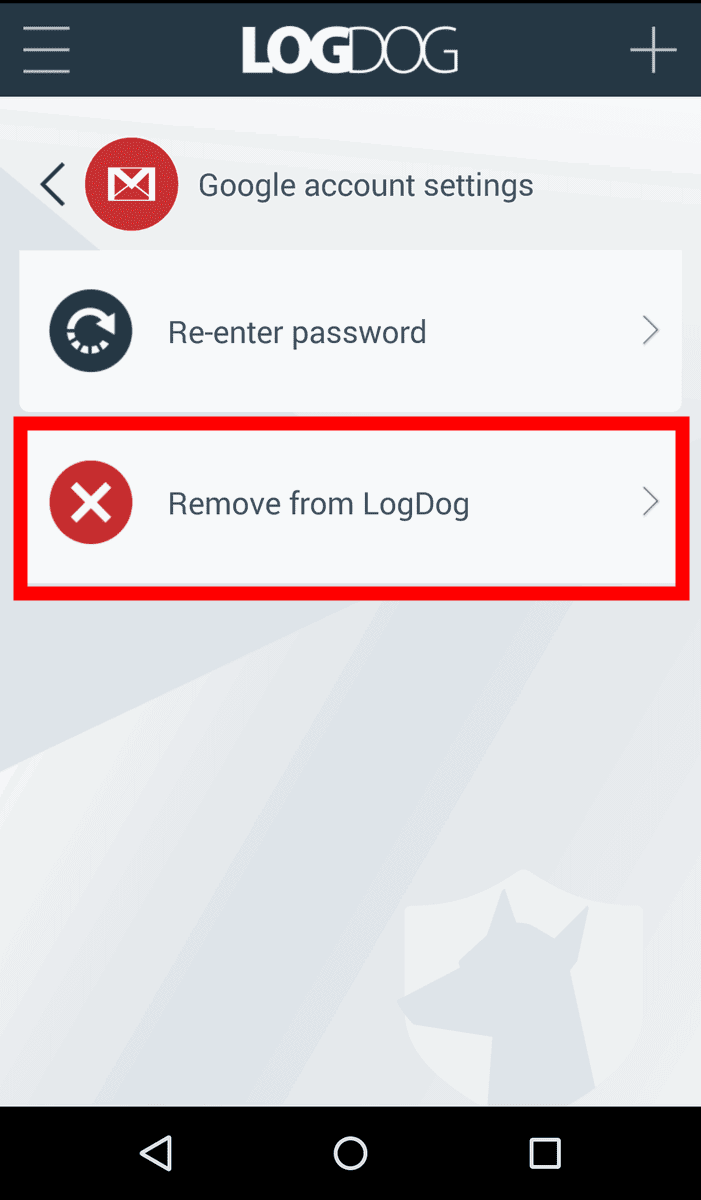Image resolution: width=701 pixels, height=1200 pixels.
Task: Tap the plus icon to add account
Action: (653, 48)
